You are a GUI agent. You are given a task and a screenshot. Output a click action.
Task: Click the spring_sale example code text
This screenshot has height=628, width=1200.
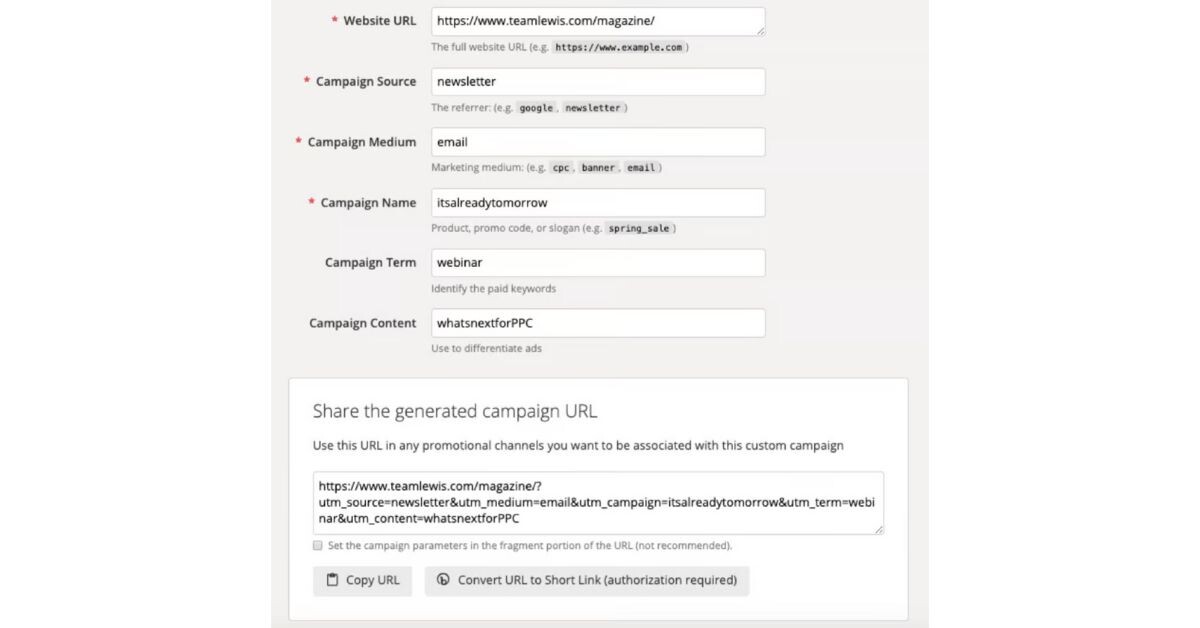click(x=638, y=229)
